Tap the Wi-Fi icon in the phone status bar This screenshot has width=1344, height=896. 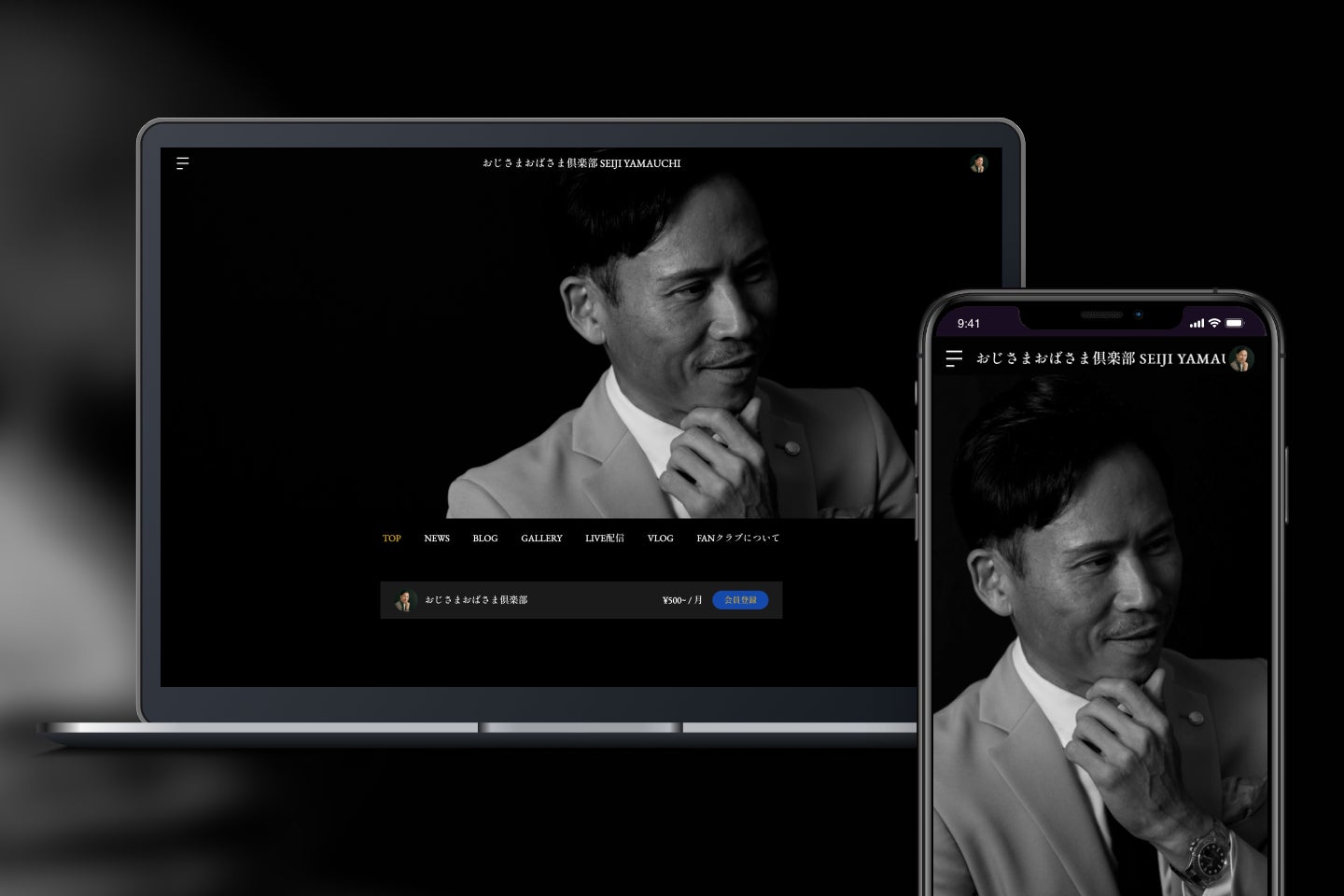[x=1214, y=323]
